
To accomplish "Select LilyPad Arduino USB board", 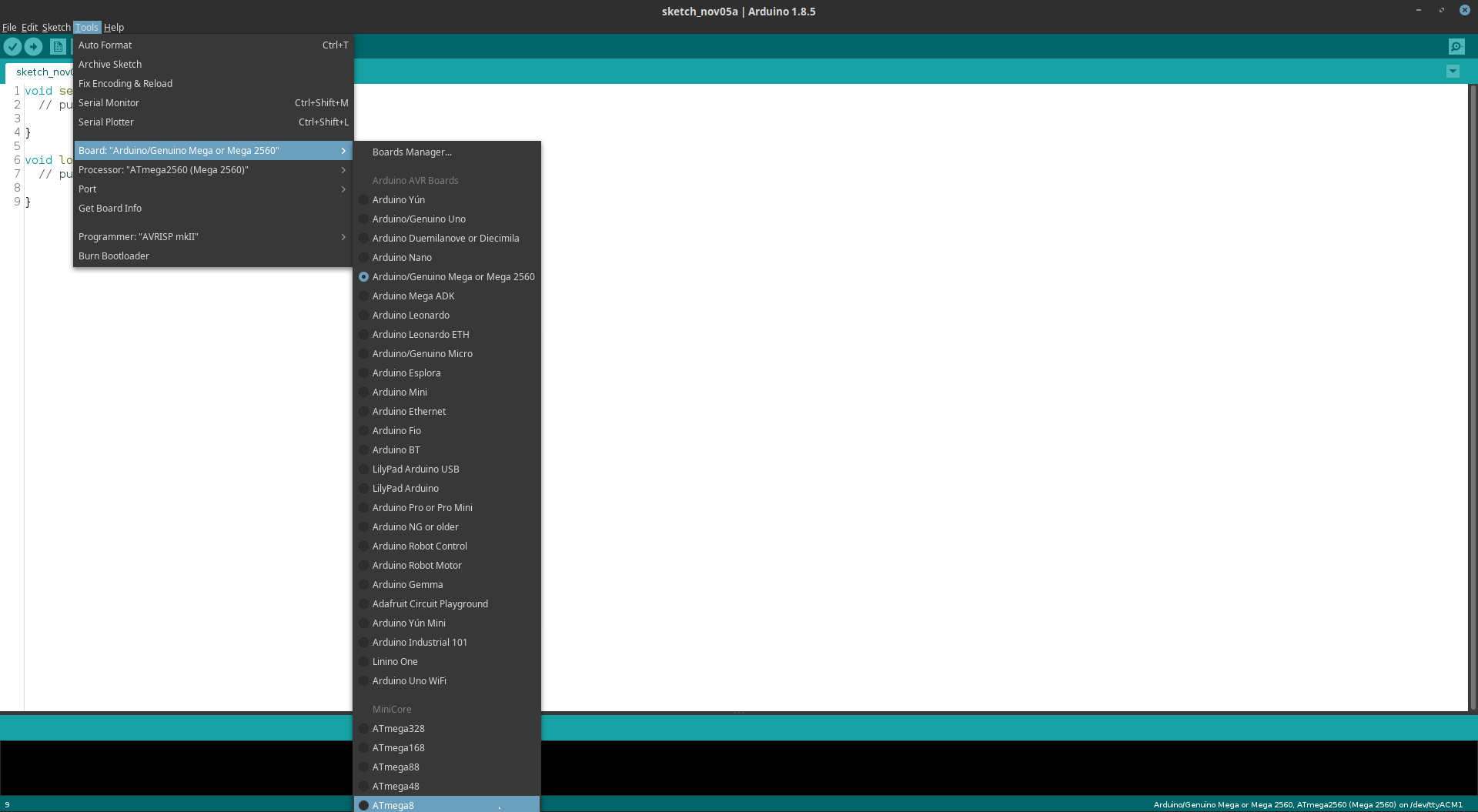I will [447, 469].
